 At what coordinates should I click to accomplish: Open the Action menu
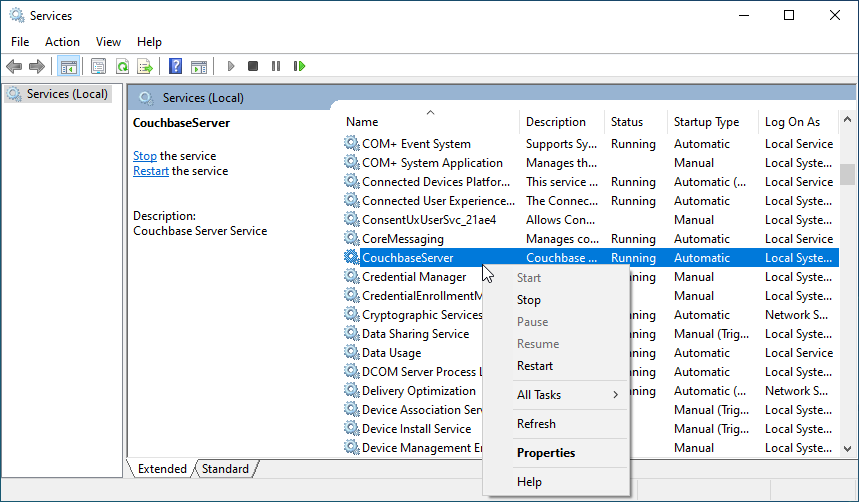click(x=62, y=42)
